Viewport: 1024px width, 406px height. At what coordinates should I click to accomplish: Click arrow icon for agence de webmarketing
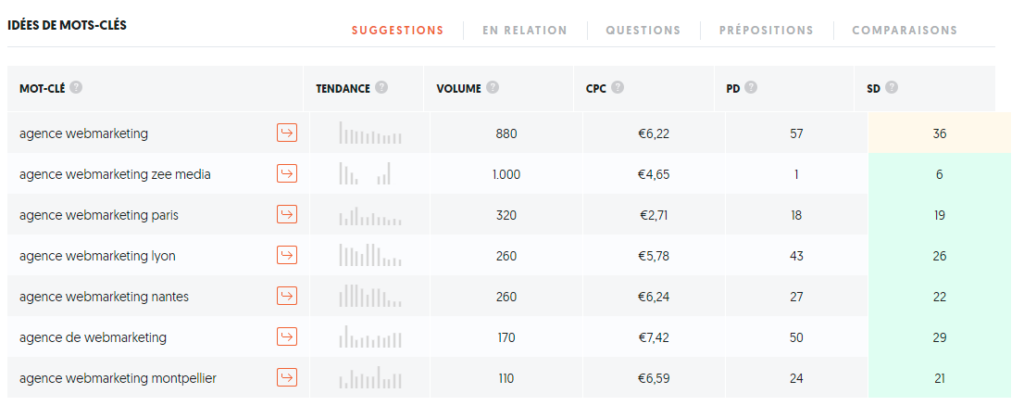[287, 337]
